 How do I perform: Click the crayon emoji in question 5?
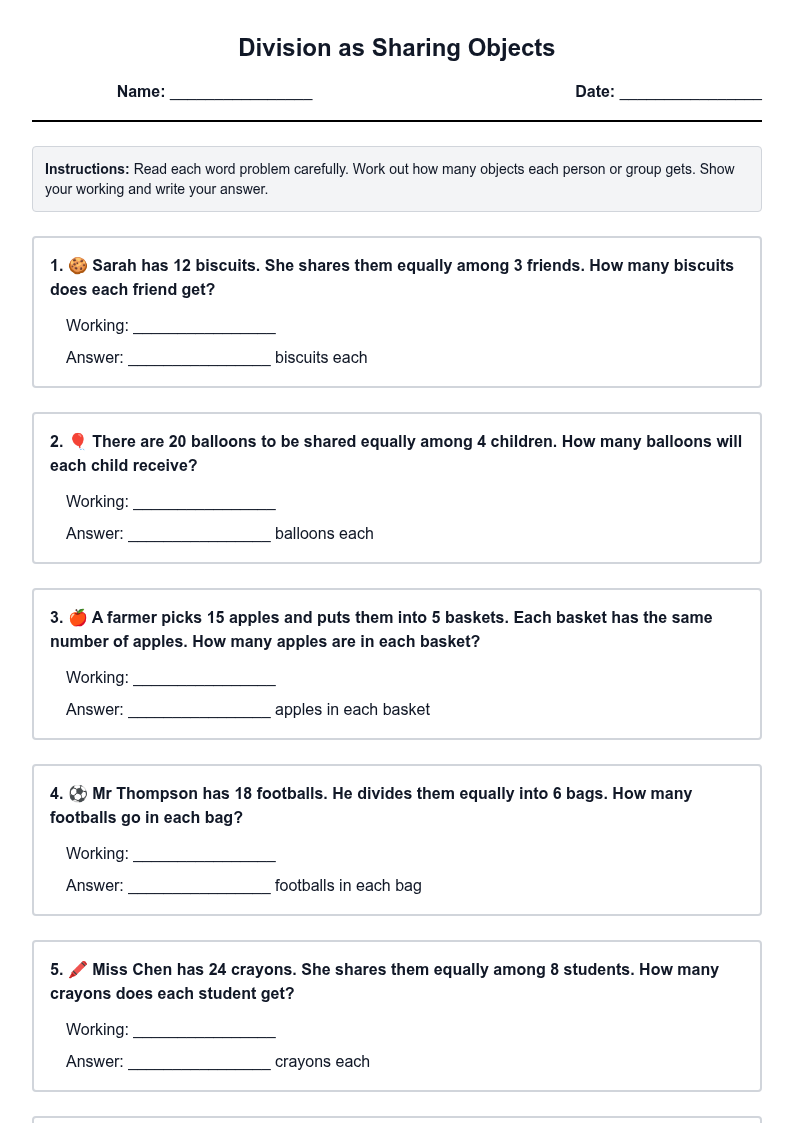pyautogui.click(x=78, y=970)
